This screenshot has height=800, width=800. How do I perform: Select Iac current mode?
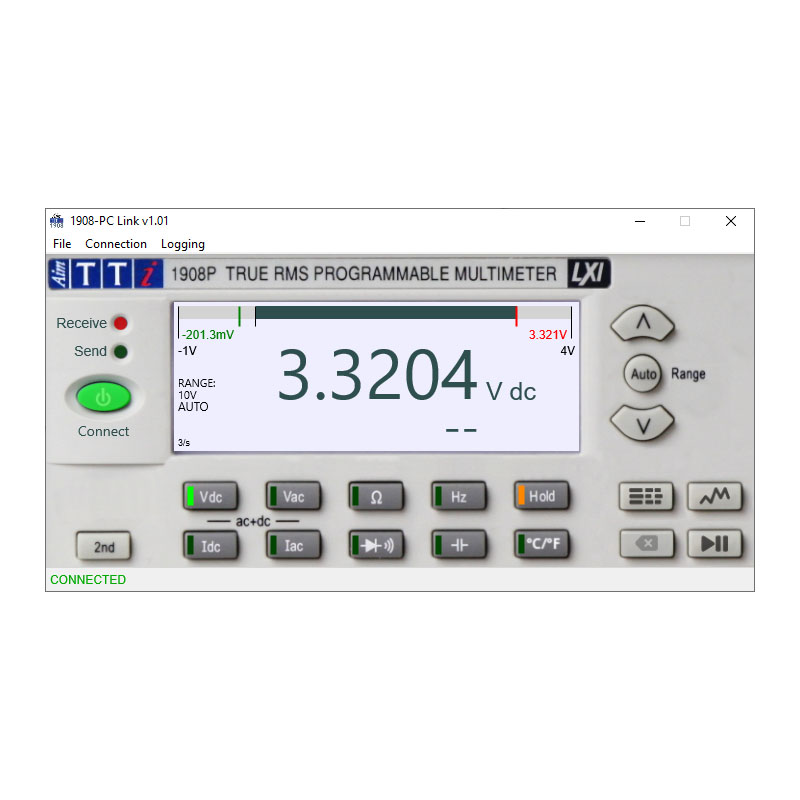click(x=293, y=545)
